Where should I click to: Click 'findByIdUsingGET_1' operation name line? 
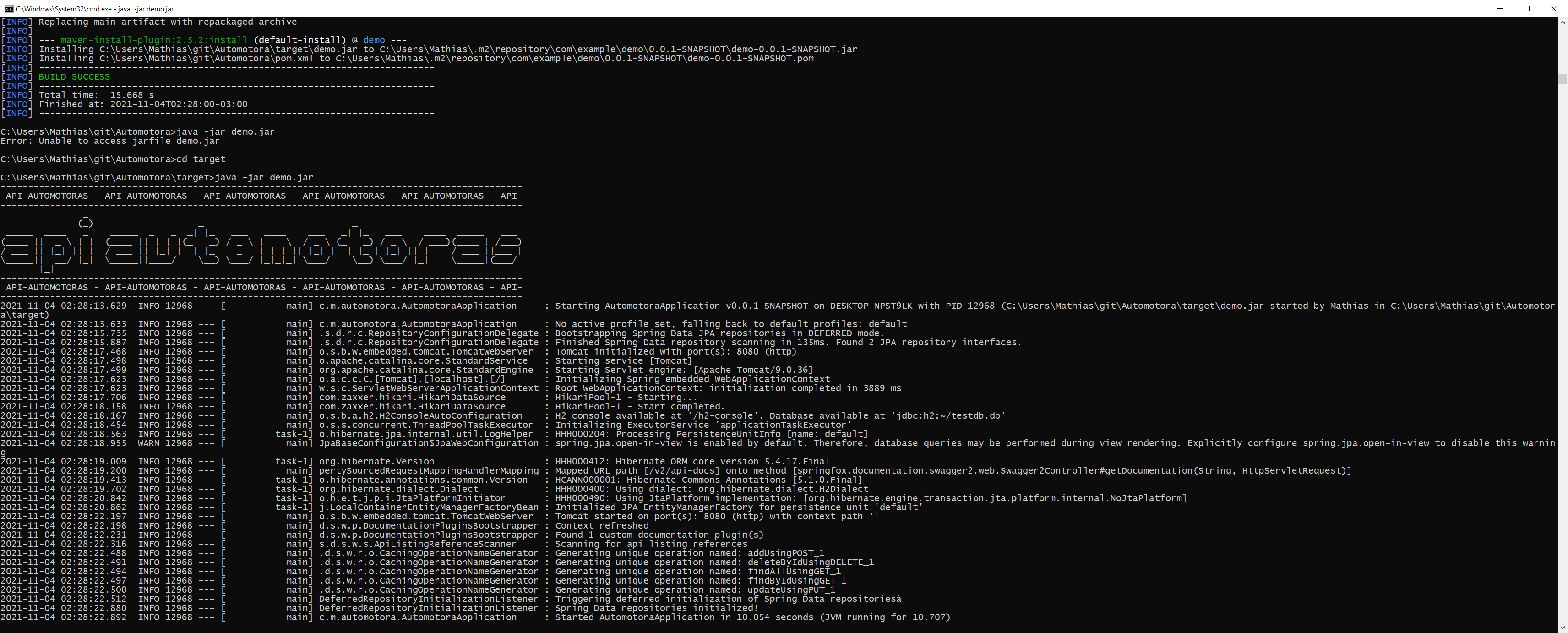pyautogui.click(x=701, y=580)
